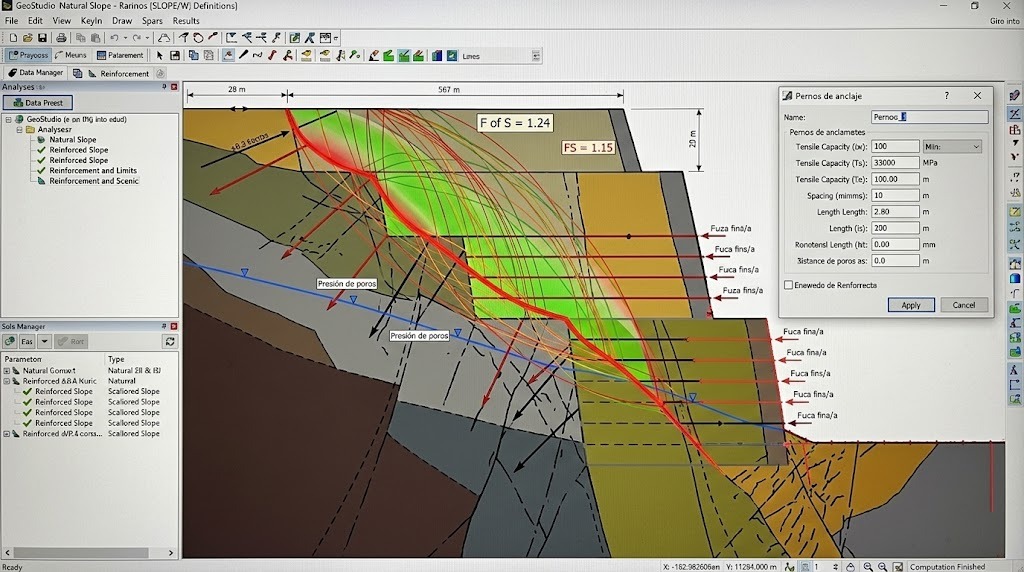1024x572 pixels.
Task: Open the undo history dropdown arrow
Action: [125, 38]
